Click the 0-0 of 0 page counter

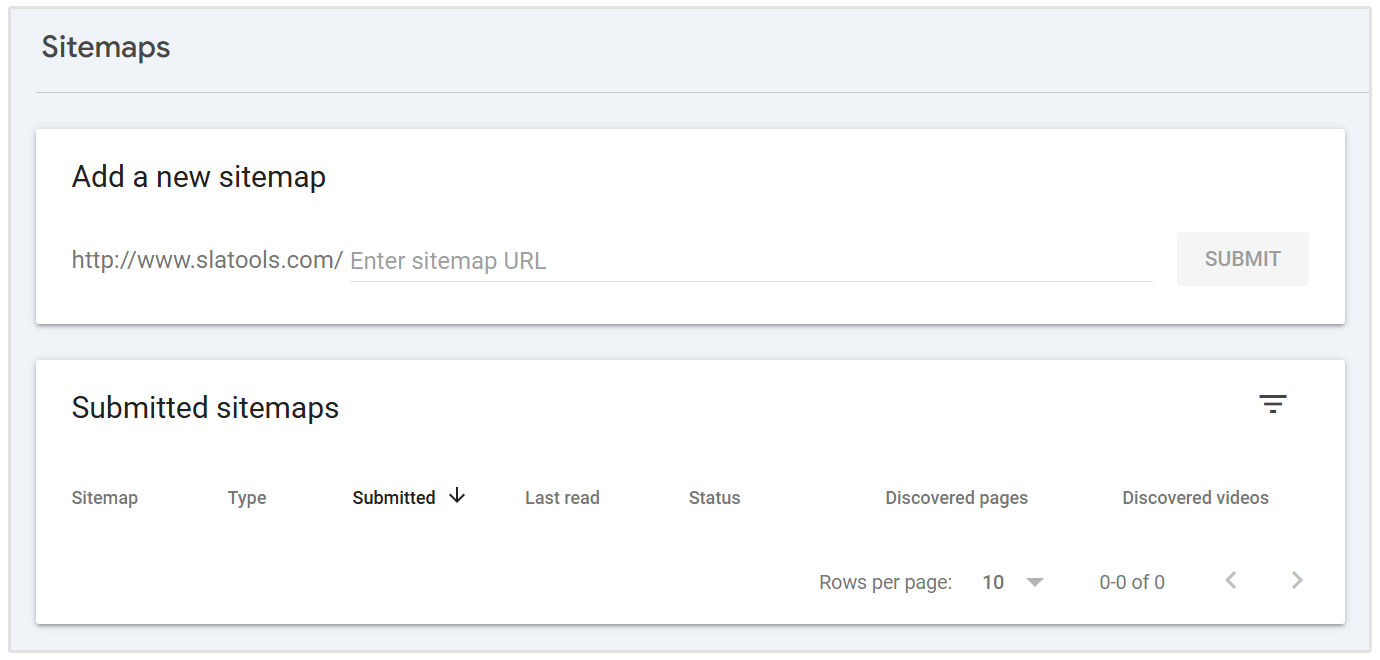(x=1132, y=581)
